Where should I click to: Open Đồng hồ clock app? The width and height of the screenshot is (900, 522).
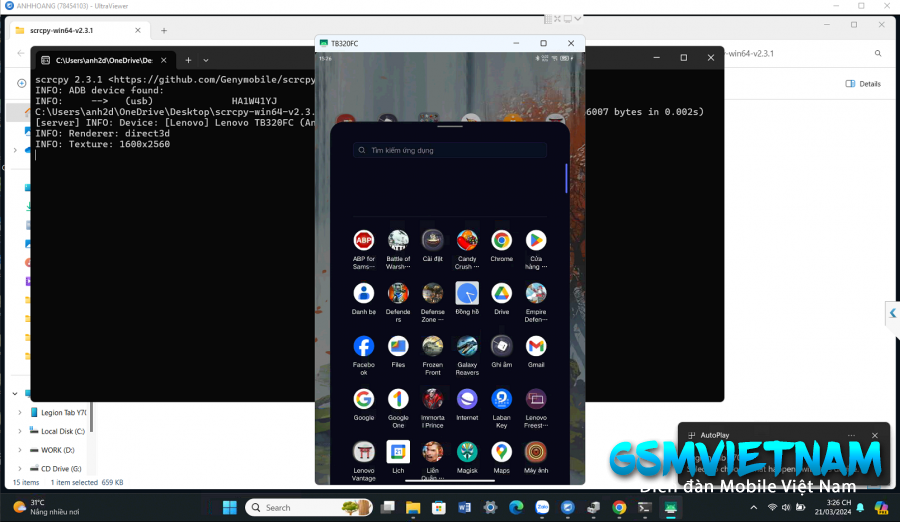(x=467, y=293)
